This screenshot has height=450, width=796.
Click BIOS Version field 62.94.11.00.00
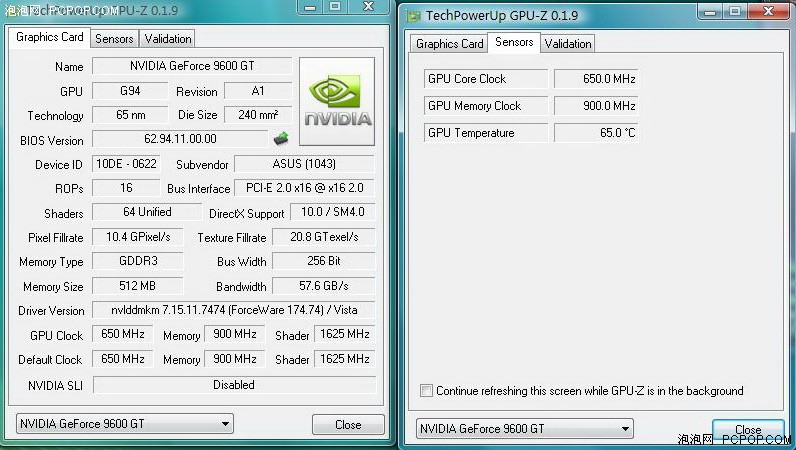(x=180, y=139)
